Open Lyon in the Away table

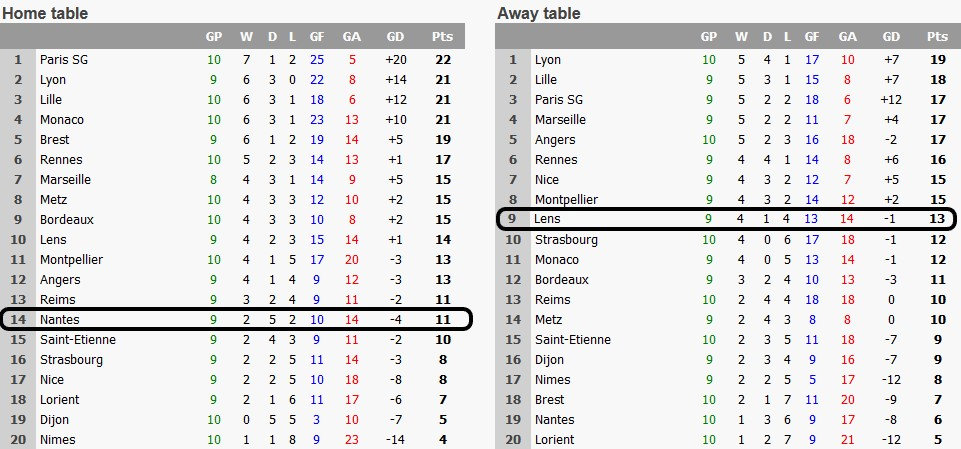pyautogui.click(x=547, y=60)
